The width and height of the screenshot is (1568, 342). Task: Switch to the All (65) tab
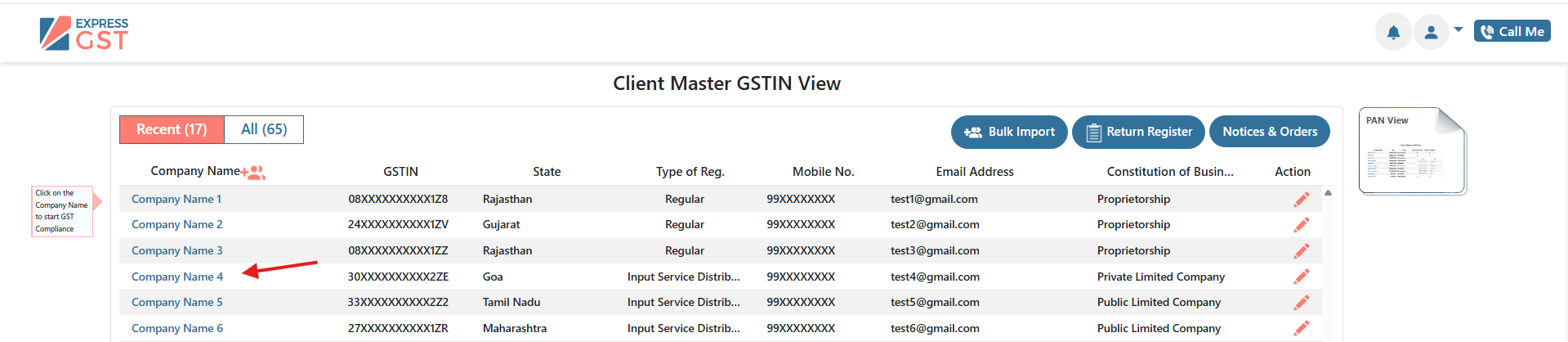[x=264, y=129]
